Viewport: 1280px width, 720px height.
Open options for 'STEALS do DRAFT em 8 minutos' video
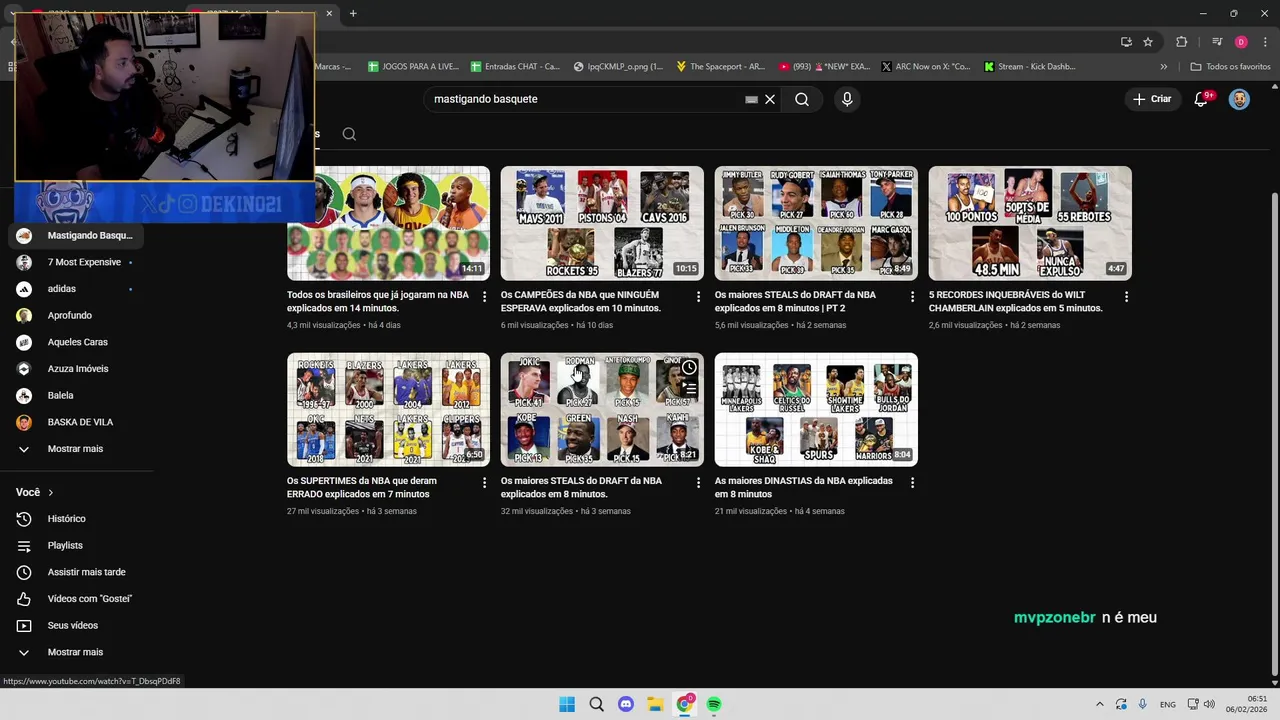[x=698, y=482]
